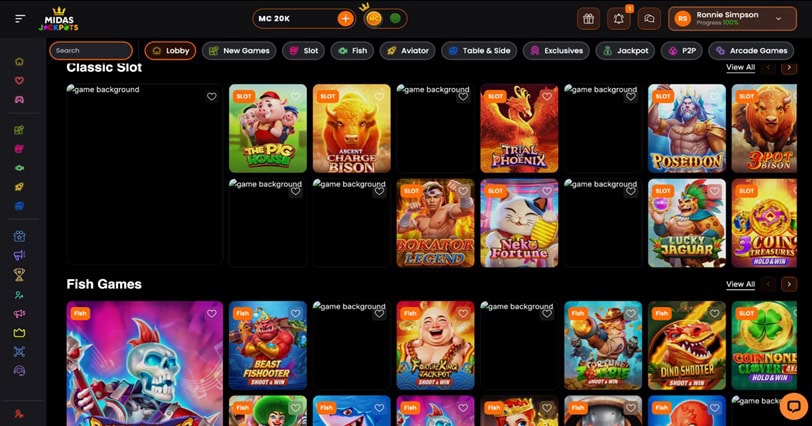
Task: Open the chat messages icon in header
Action: pos(649,19)
